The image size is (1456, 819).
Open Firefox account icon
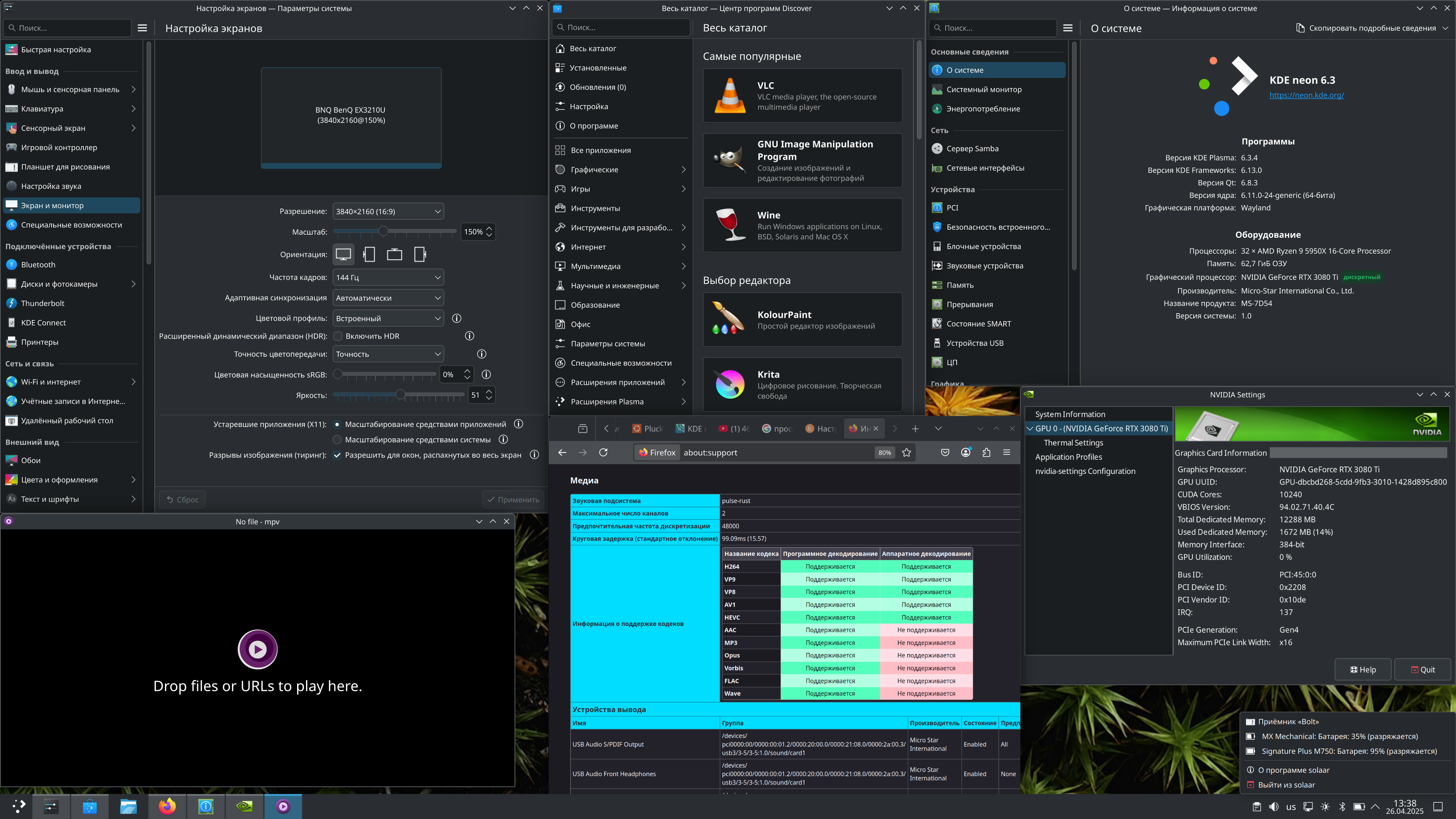(x=966, y=452)
